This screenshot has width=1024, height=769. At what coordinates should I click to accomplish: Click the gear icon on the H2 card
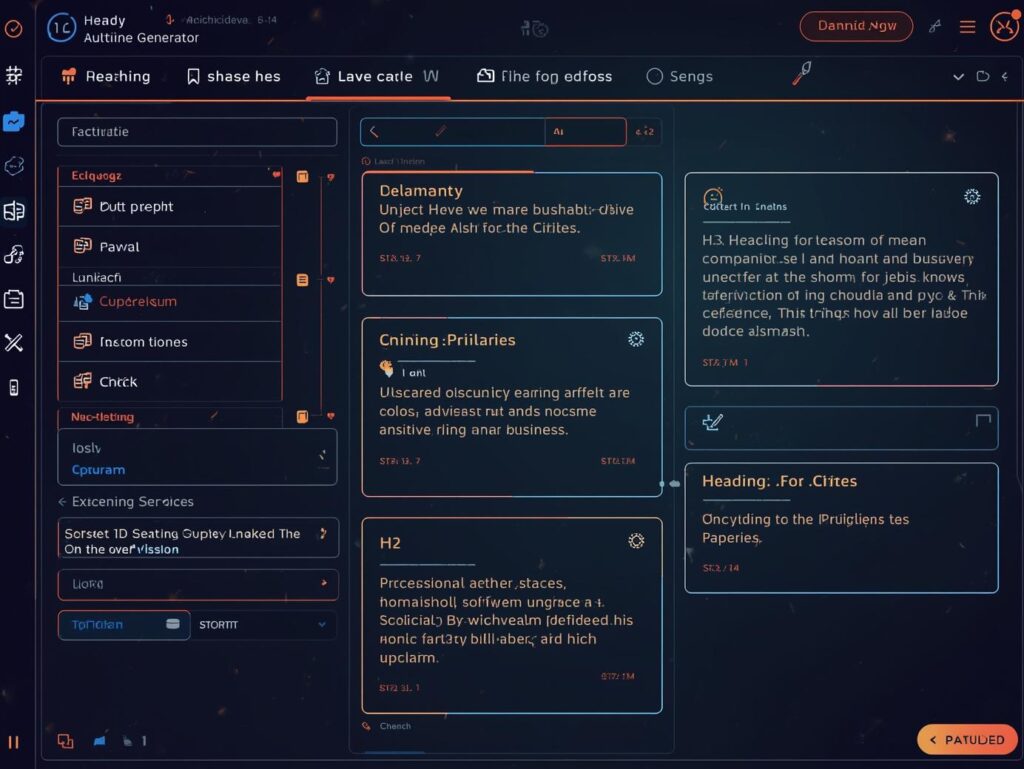pos(636,541)
